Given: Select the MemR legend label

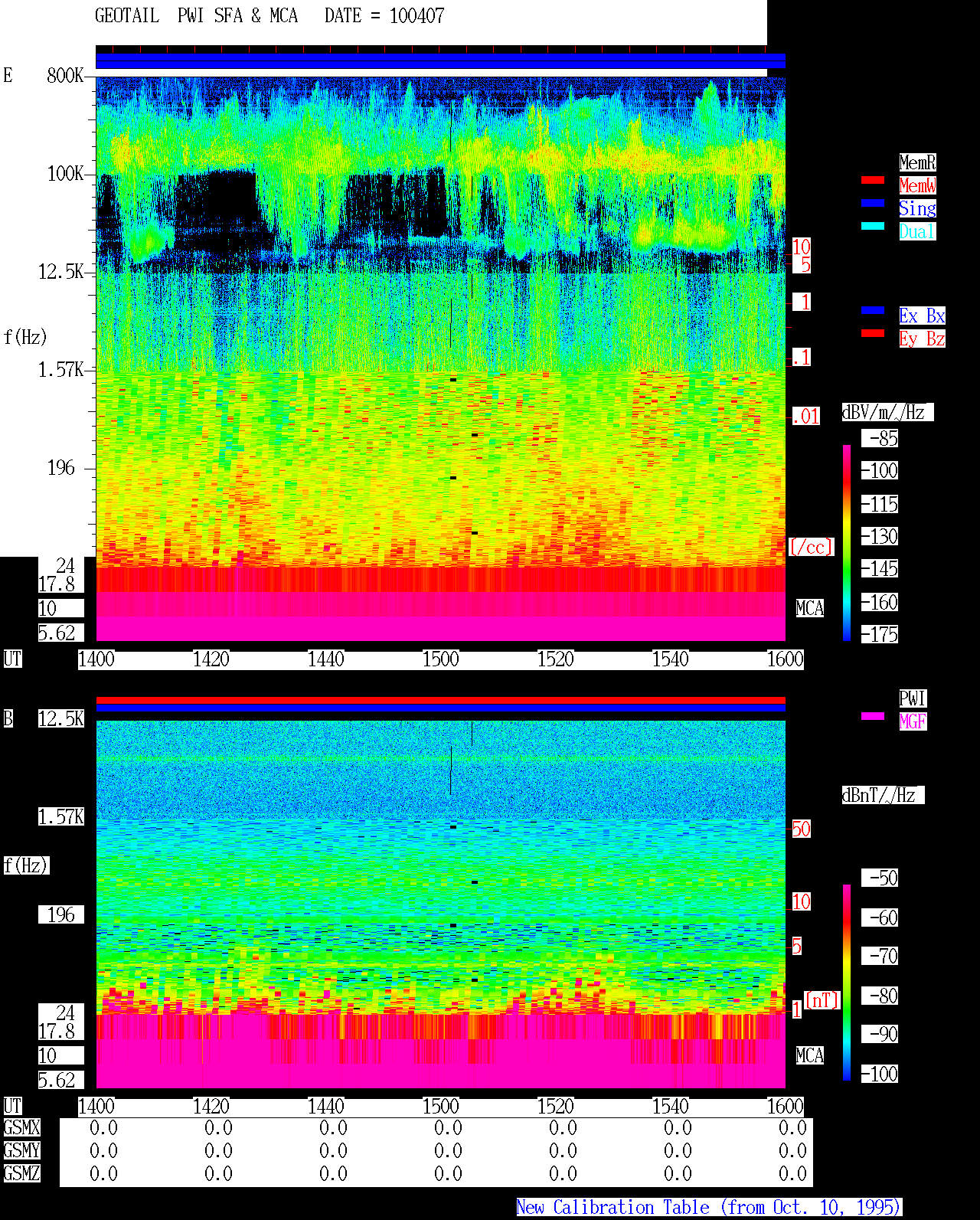Looking at the screenshot, I should click(917, 162).
